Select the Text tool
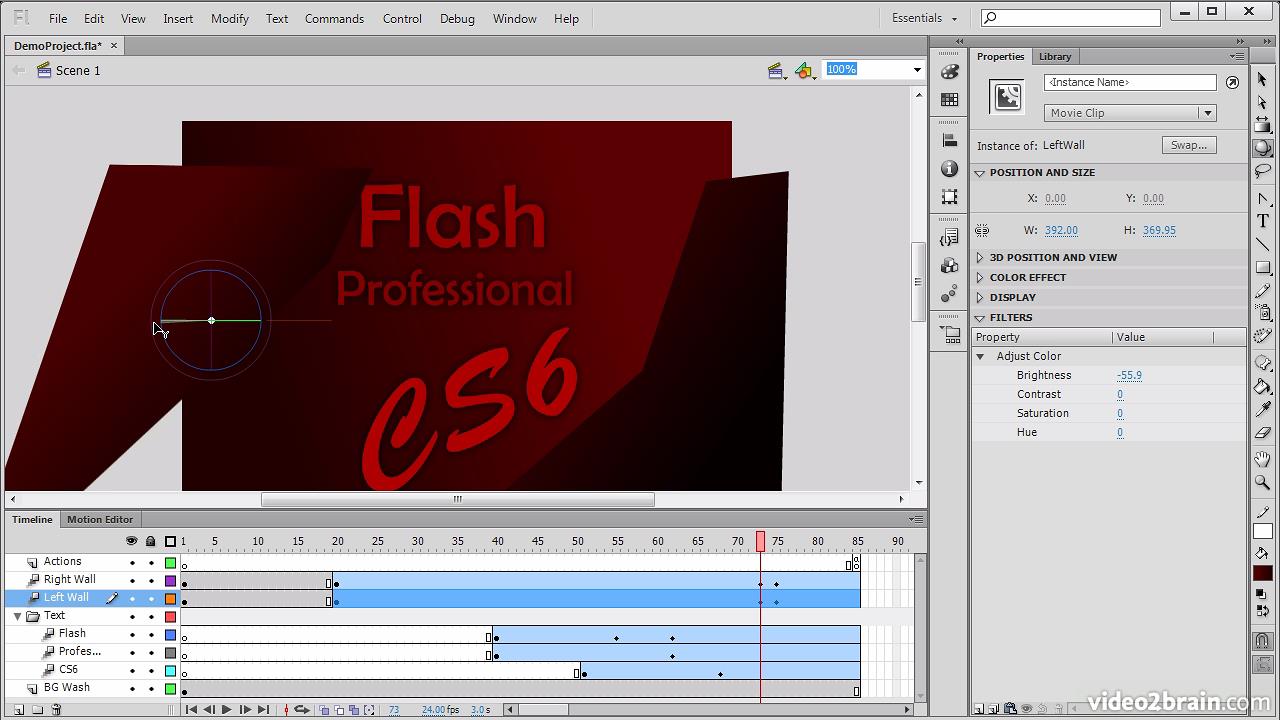Image resolution: width=1280 pixels, height=720 pixels. click(1263, 221)
